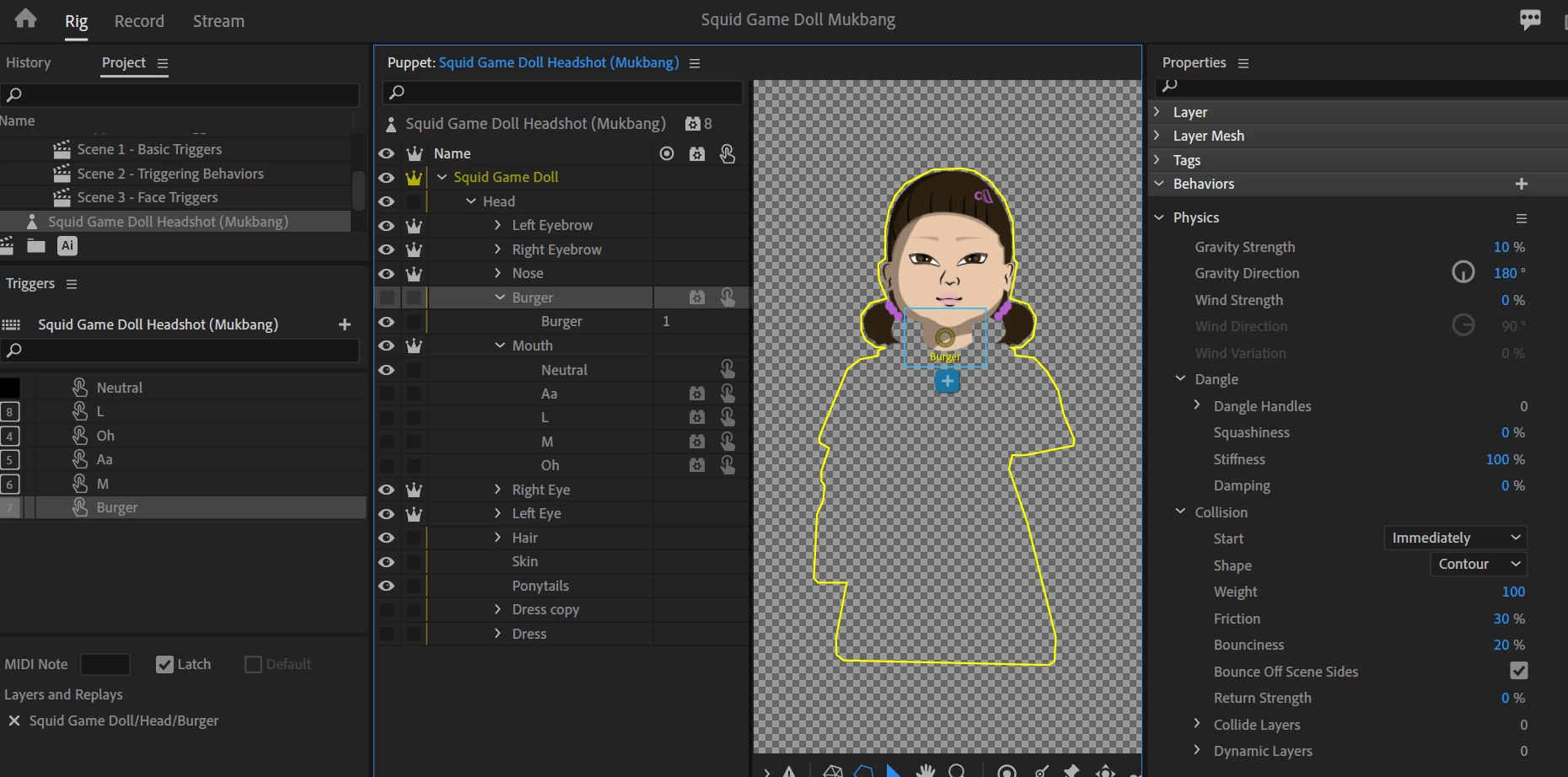
Task: Click the trigger icon on Burger group row
Action: coord(727,297)
